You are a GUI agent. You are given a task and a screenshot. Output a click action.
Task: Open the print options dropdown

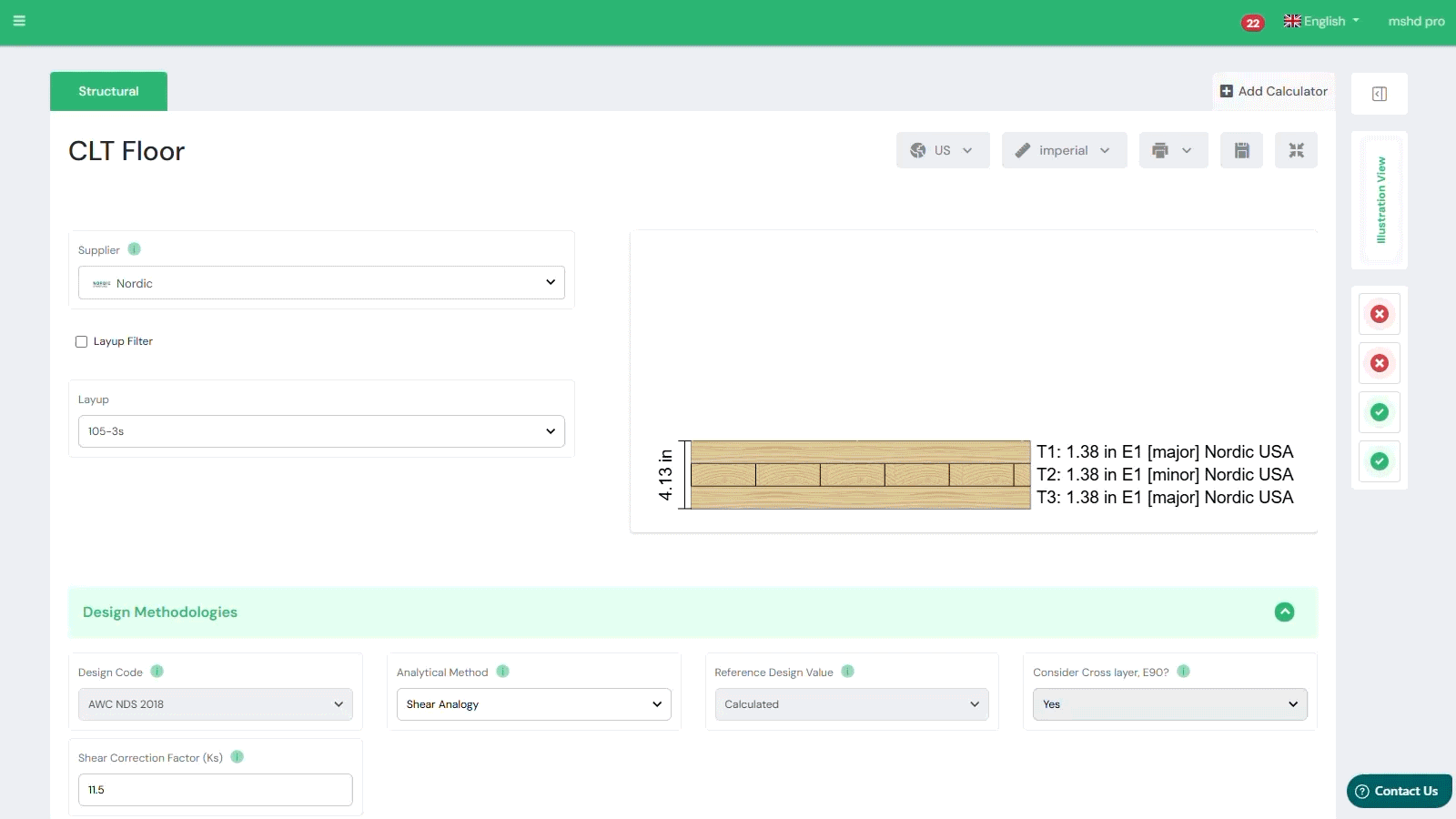click(1172, 150)
